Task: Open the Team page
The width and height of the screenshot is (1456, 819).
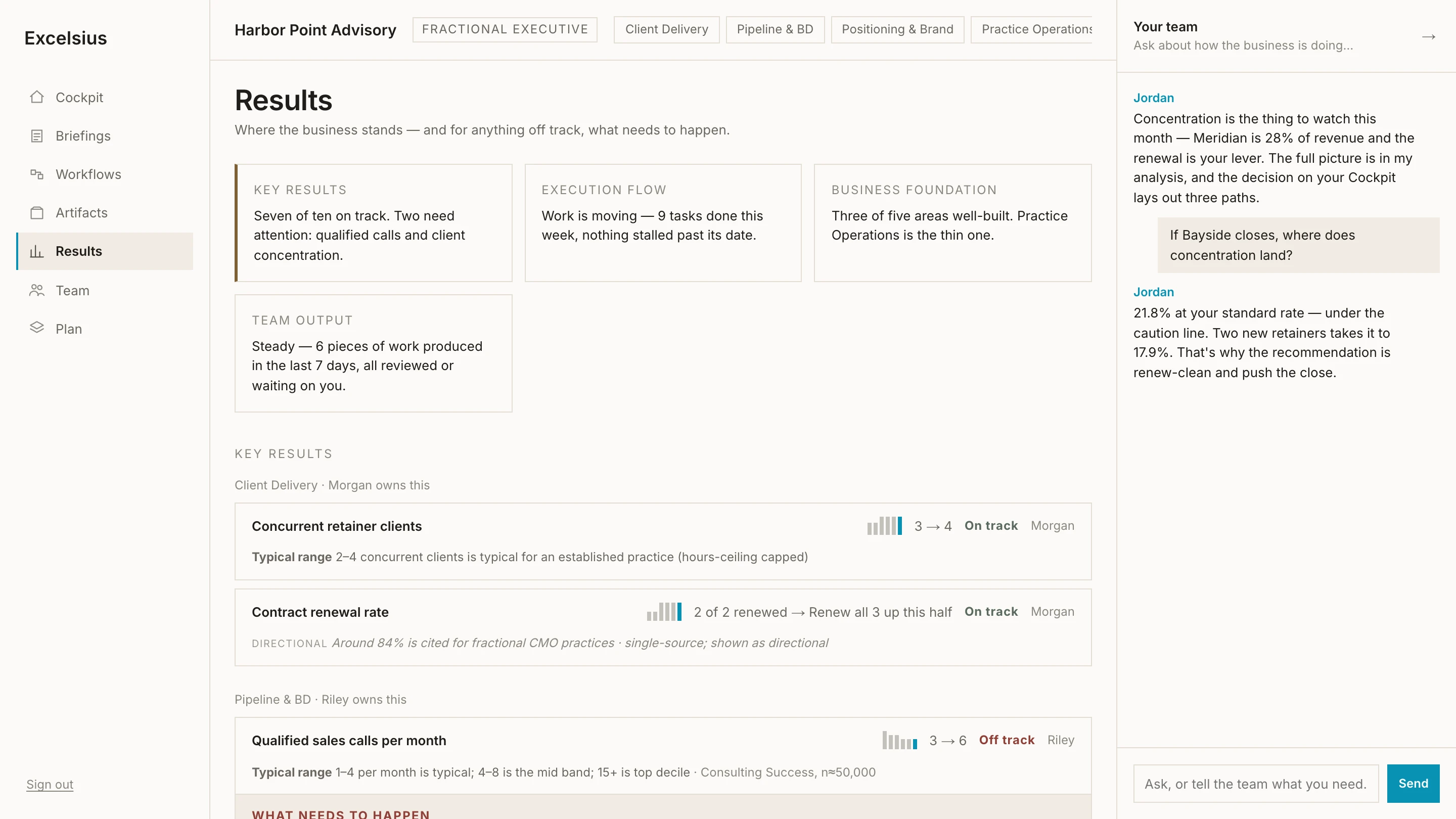Action: pos(105,291)
